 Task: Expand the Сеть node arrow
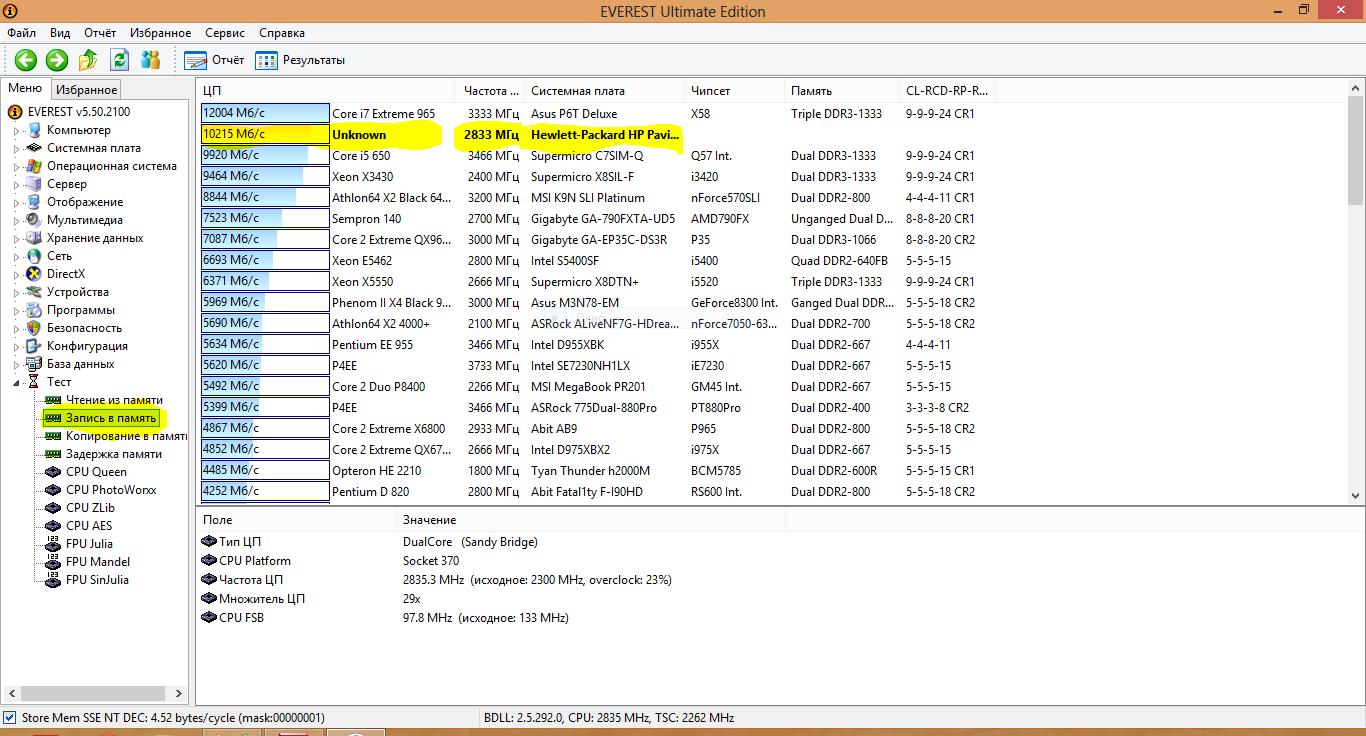[x=16, y=257]
